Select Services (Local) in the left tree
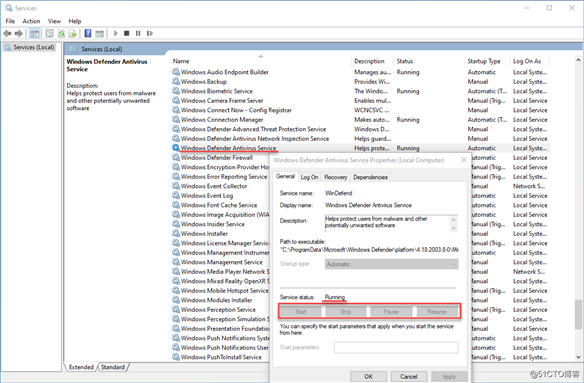The height and width of the screenshot is (383, 584). tap(29, 47)
